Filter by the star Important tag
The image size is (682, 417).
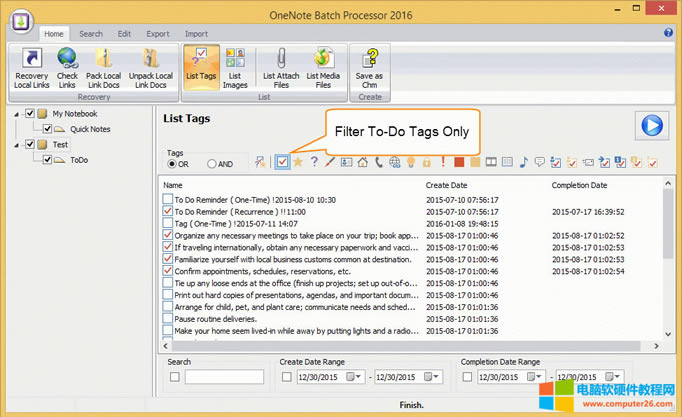click(x=298, y=162)
